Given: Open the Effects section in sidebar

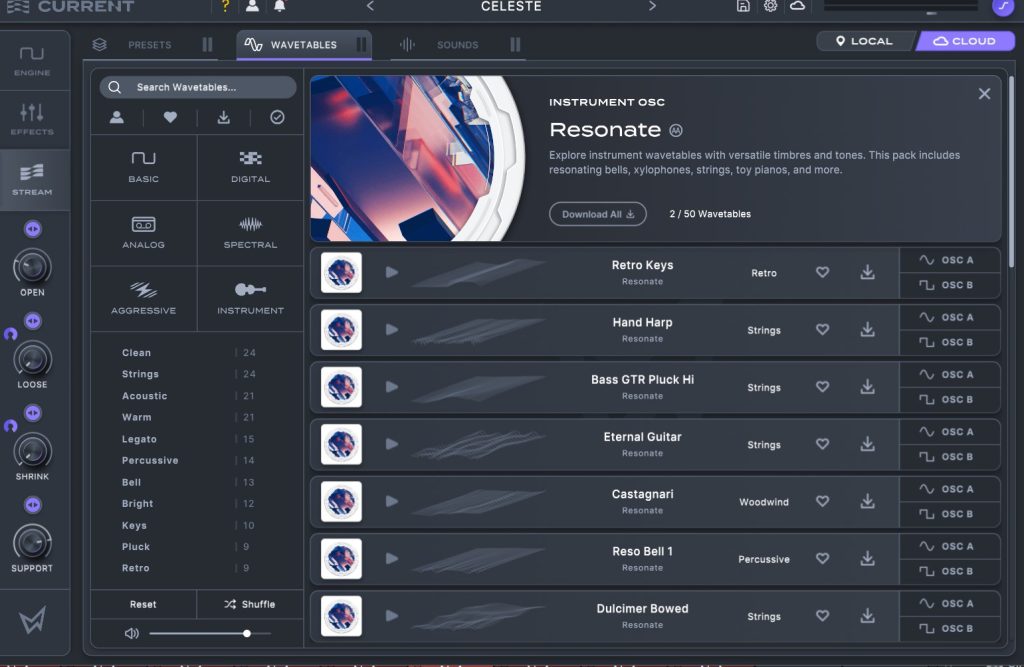Looking at the screenshot, I should [32, 120].
